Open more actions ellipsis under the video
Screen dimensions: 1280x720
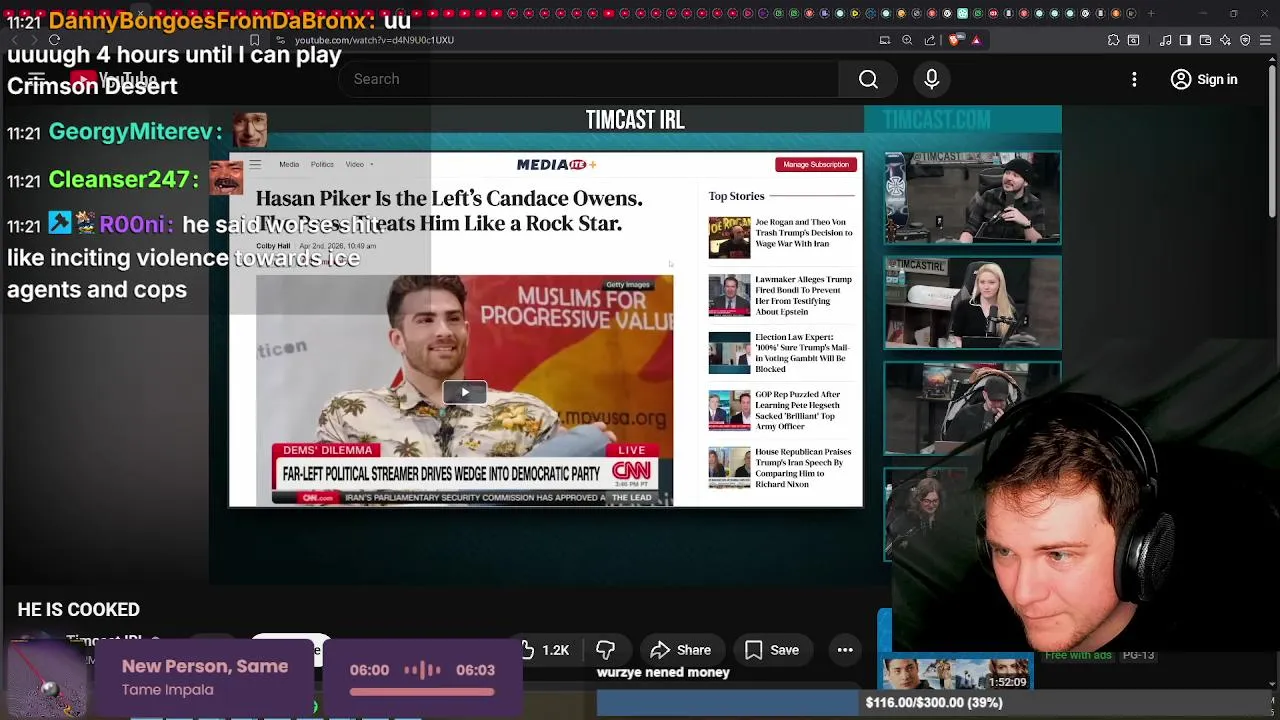845,650
